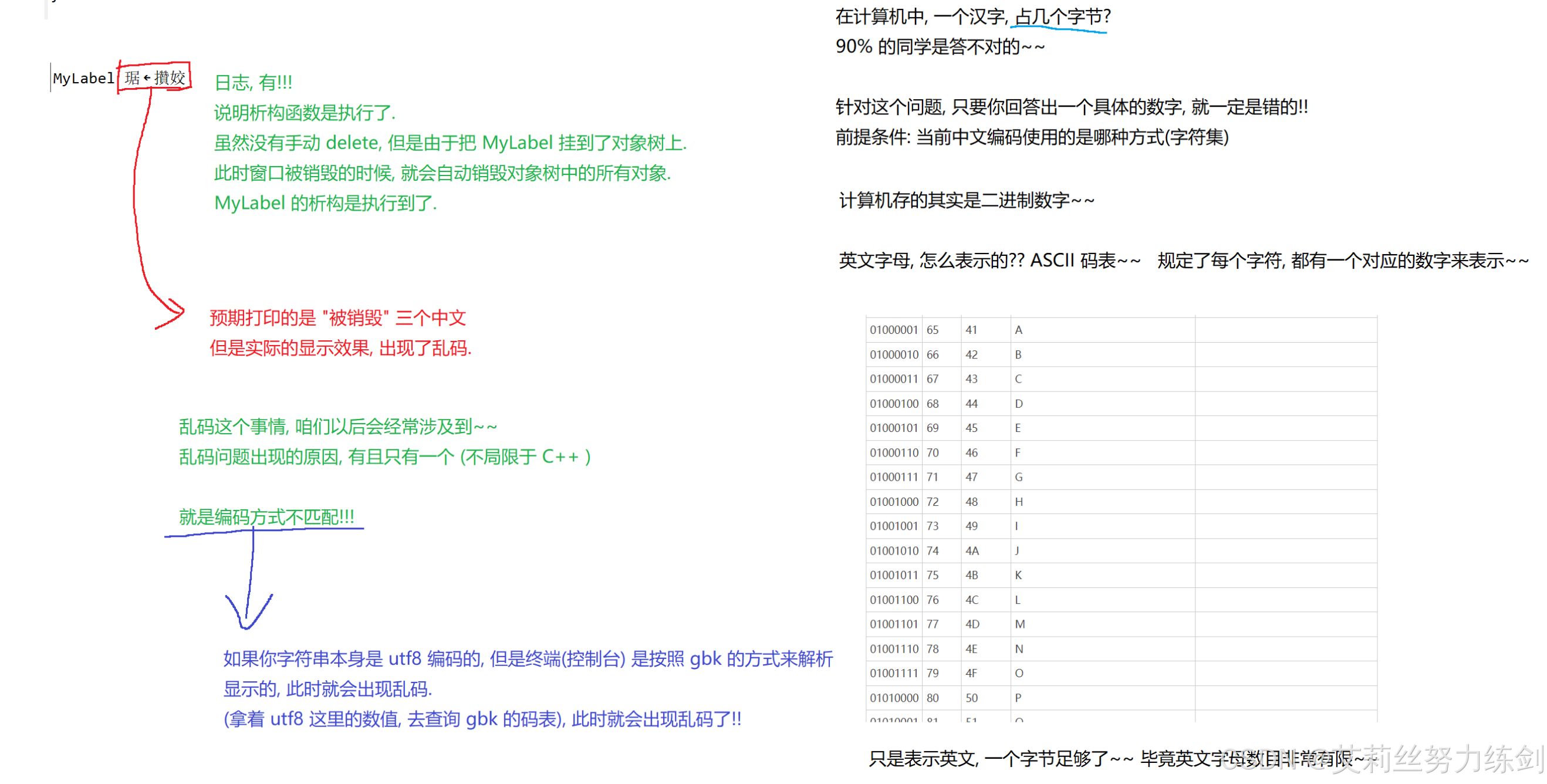Click hex value 4F in the table

coord(972,673)
